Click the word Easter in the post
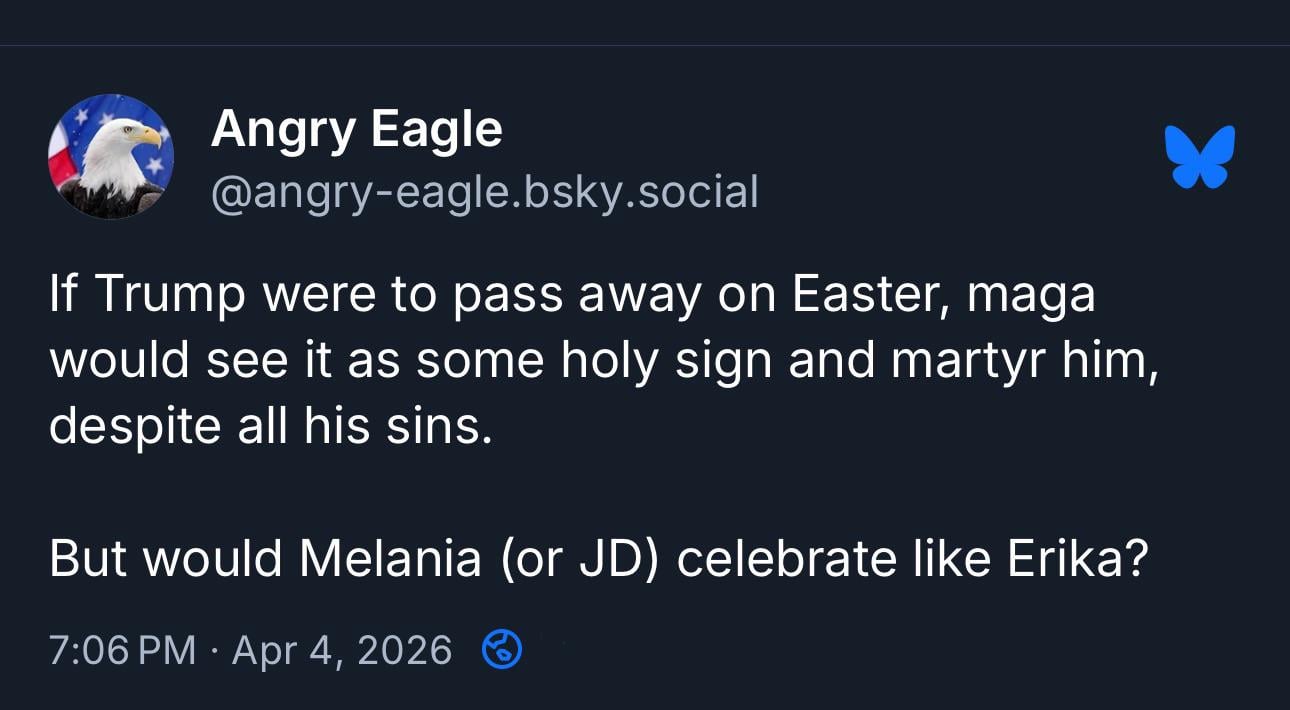This screenshot has width=1290, height=710. [x=860, y=296]
